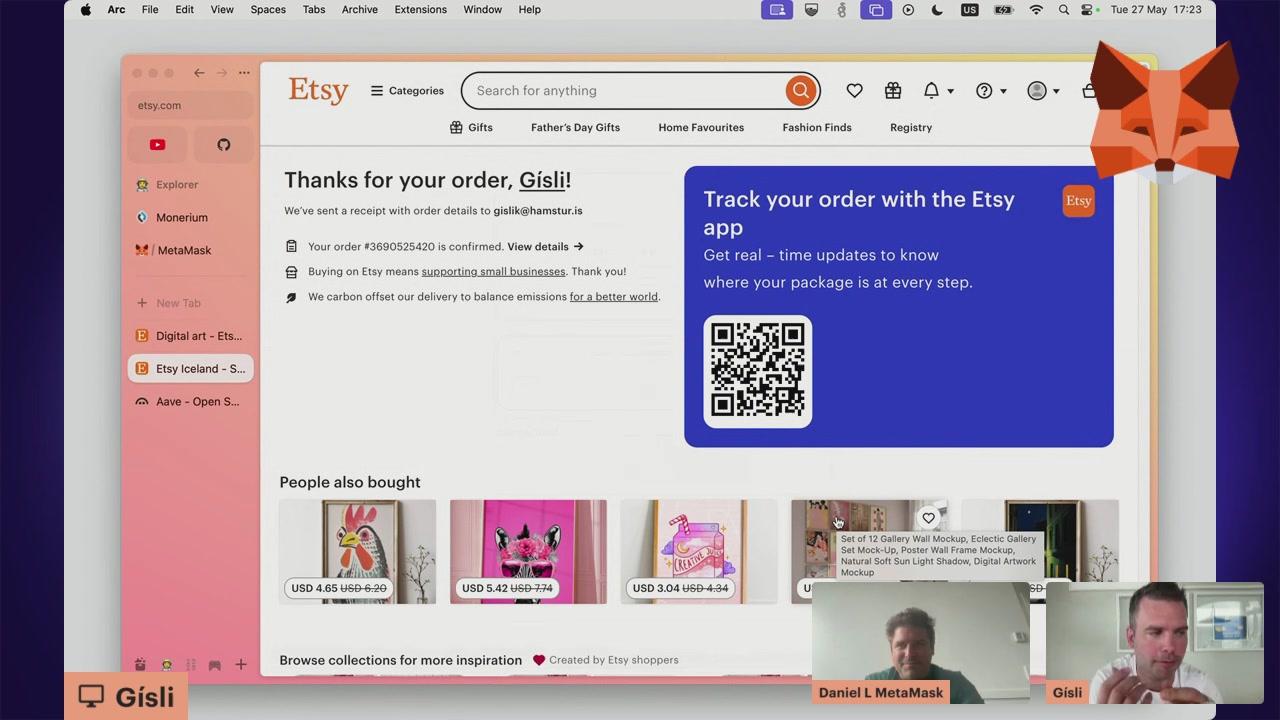Click the underlined Gísli name link

(x=542, y=181)
